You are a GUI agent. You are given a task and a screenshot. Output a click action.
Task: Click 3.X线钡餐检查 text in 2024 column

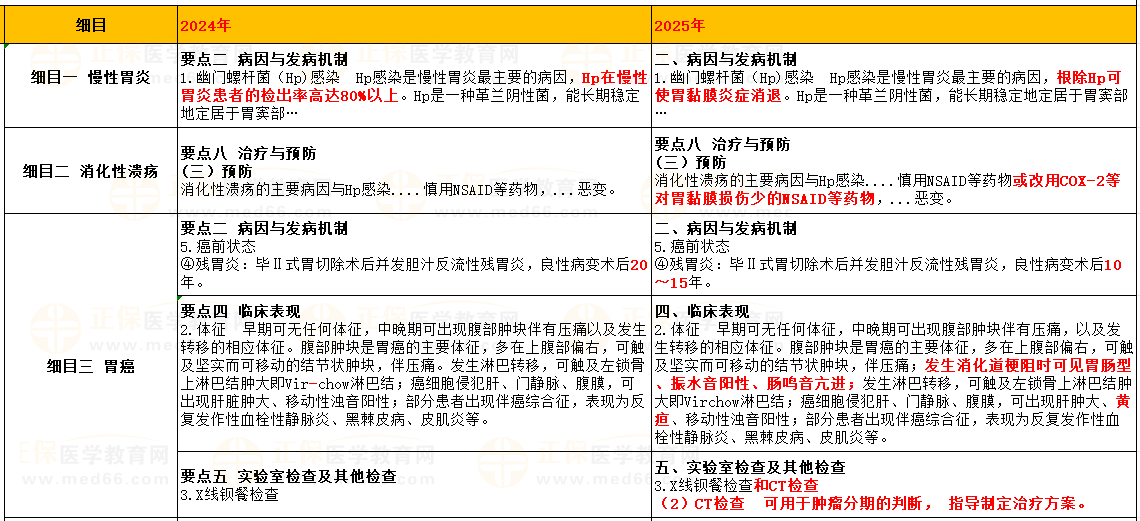click(x=229, y=494)
